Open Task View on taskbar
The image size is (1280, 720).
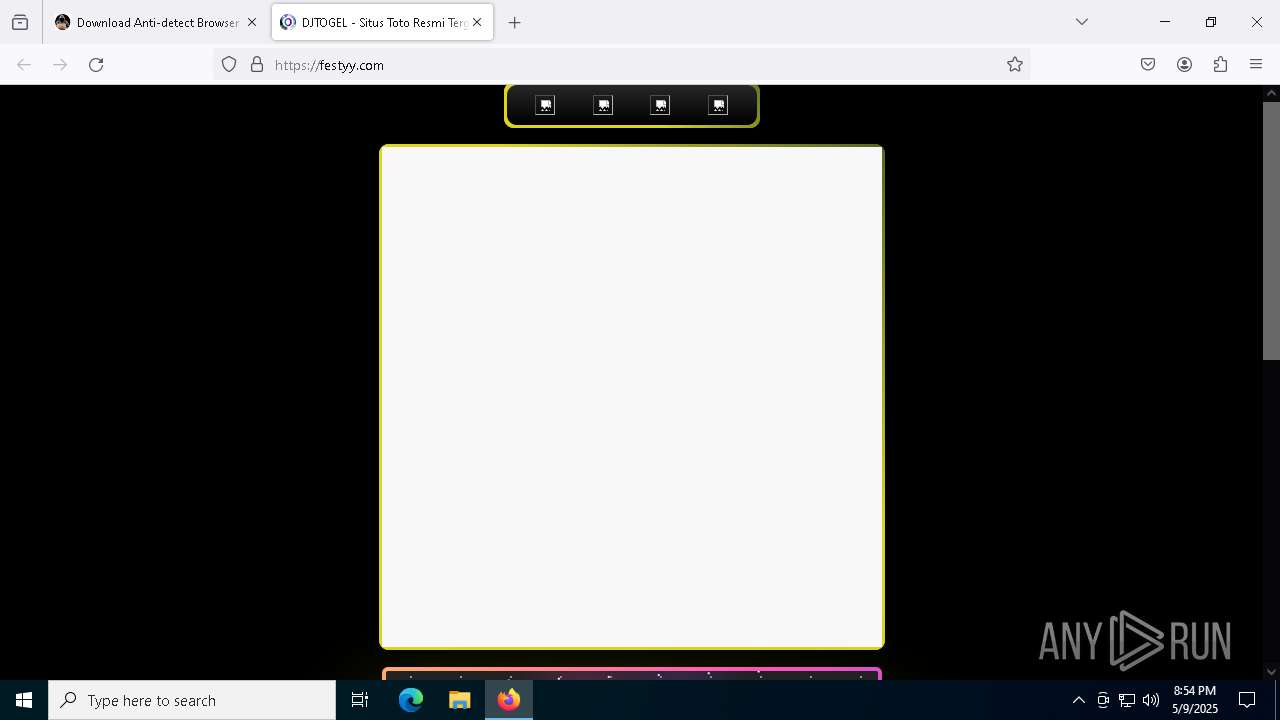(x=360, y=700)
